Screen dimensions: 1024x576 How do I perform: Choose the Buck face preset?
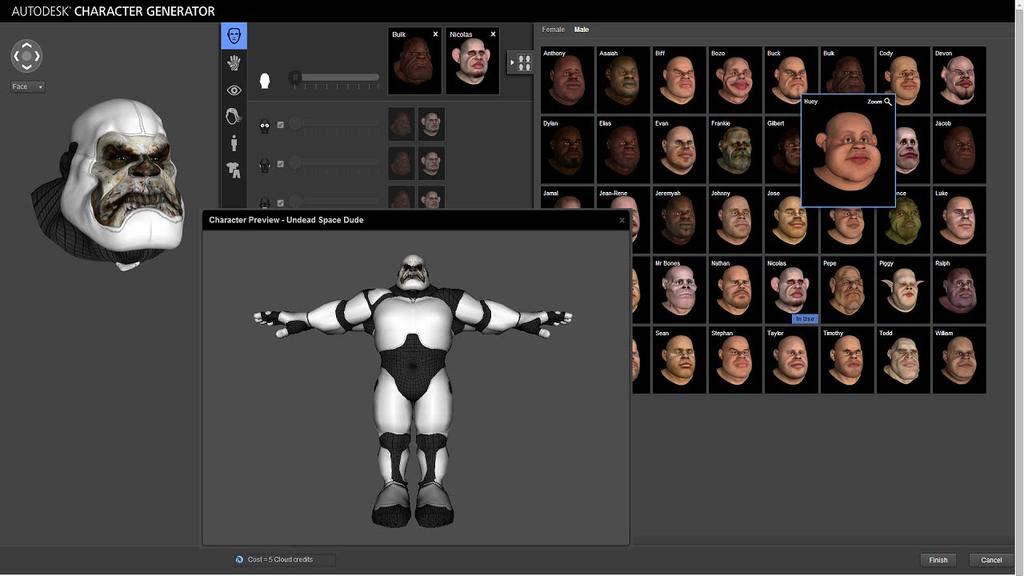tap(791, 80)
